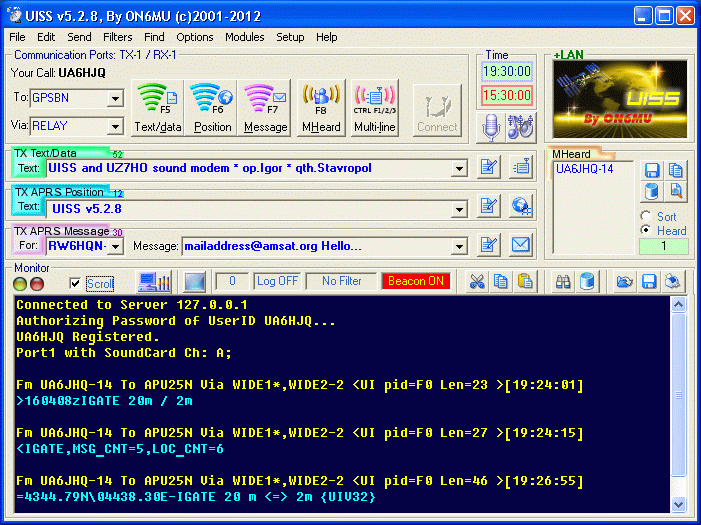Image resolution: width=701 pixels, height=525 pixels.
Task: Click the Log OFF button
Action: [277, 282]
